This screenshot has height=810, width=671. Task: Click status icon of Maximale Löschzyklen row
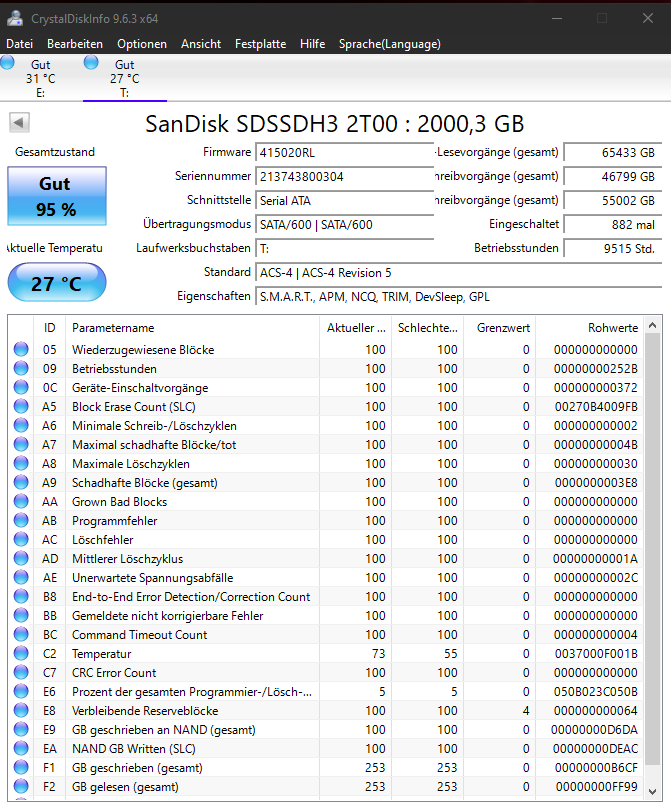[21, 463]
